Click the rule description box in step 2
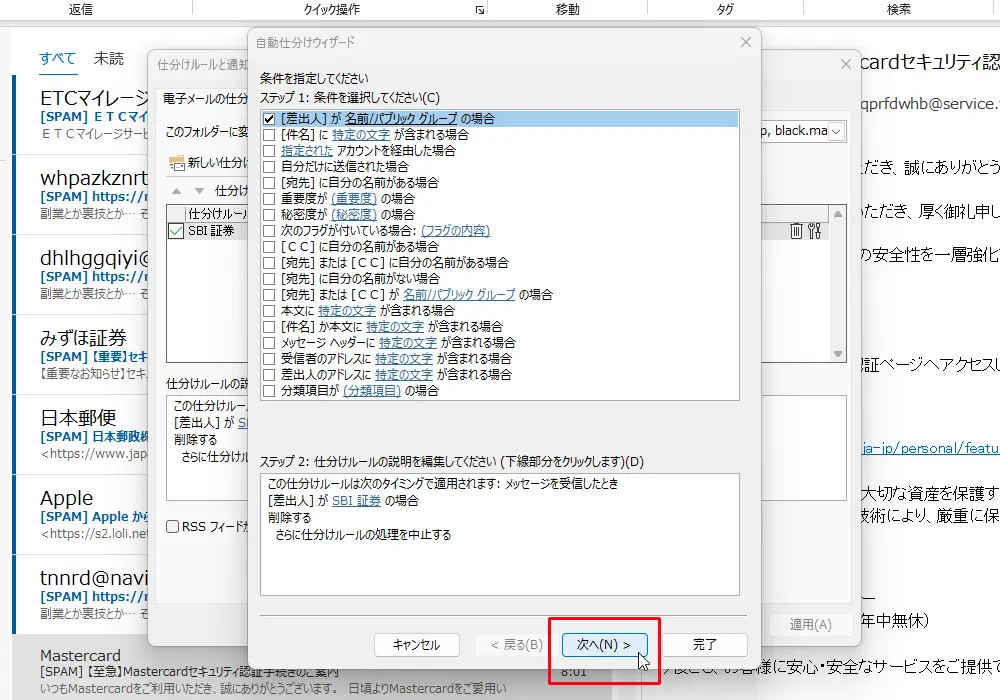 [500, 534]
